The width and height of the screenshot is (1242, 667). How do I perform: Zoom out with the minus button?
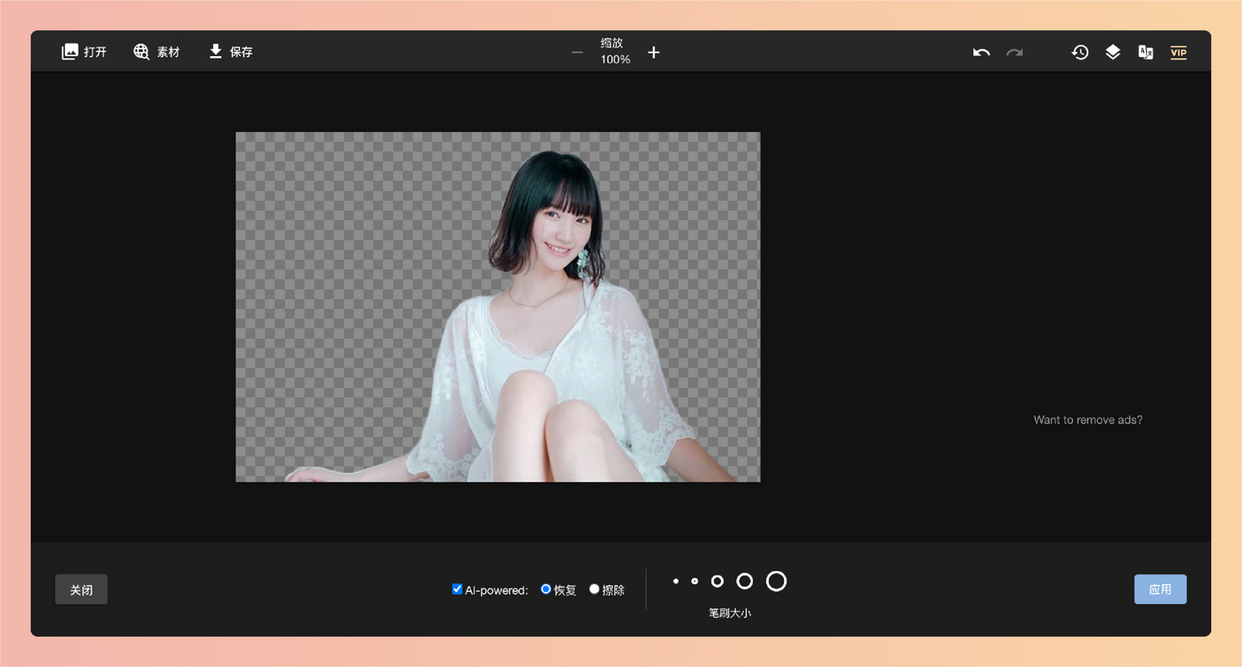[x=577, y=52]
